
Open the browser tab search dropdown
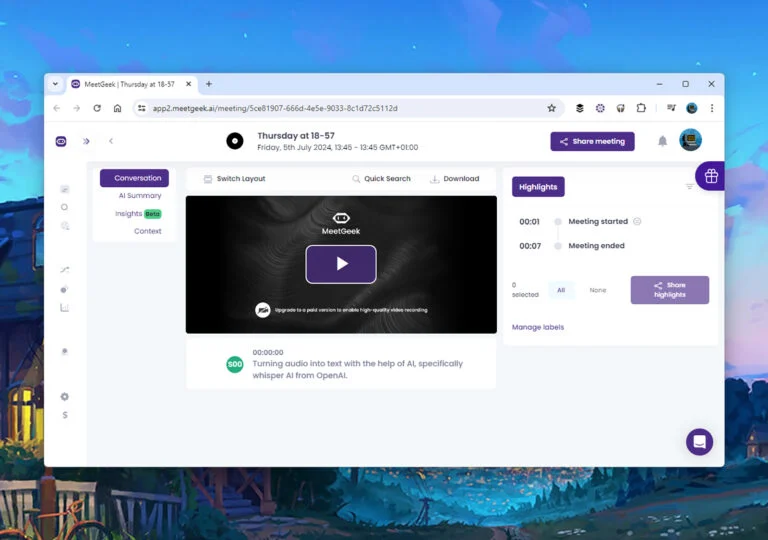click(x=55, y=84)
